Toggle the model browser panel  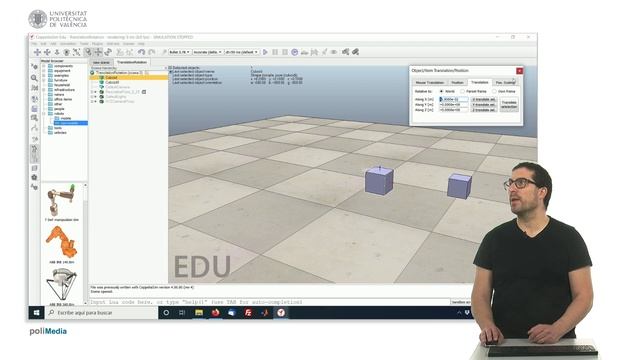tap(34, 149)
